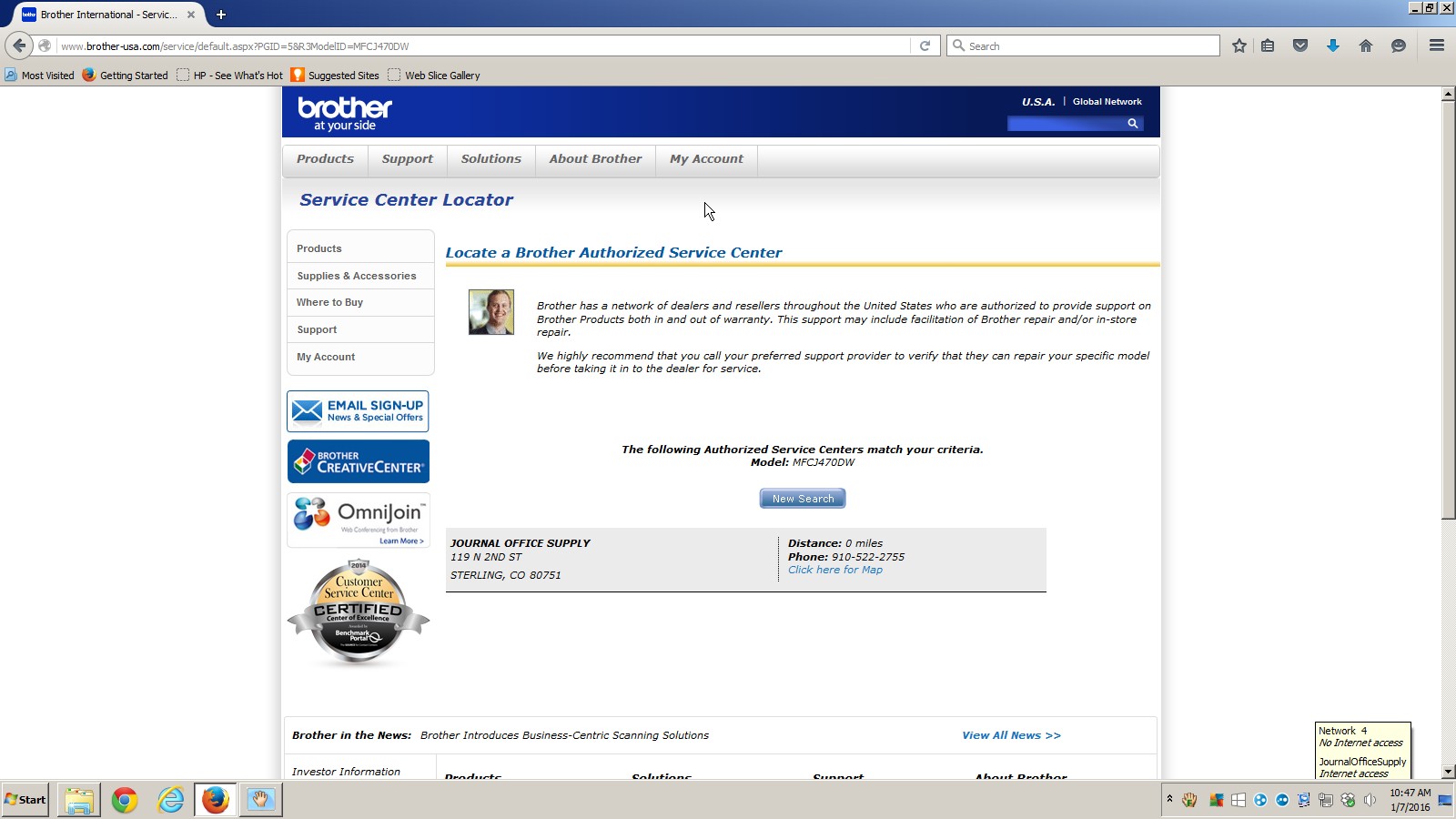Show hidden system tray icons
The height and width of the screenshot is (819, 1456).
(x=1169, y=800)
